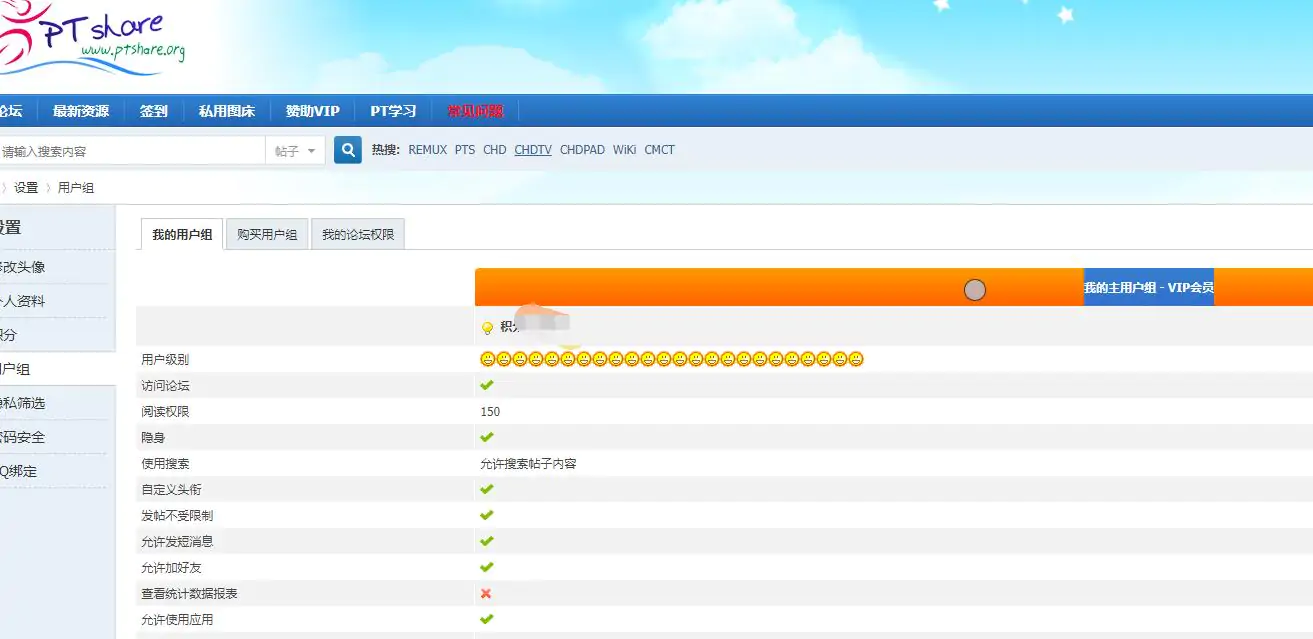
Task: Click the 用户组 breadcrumb link
Action: pos(76,188)
